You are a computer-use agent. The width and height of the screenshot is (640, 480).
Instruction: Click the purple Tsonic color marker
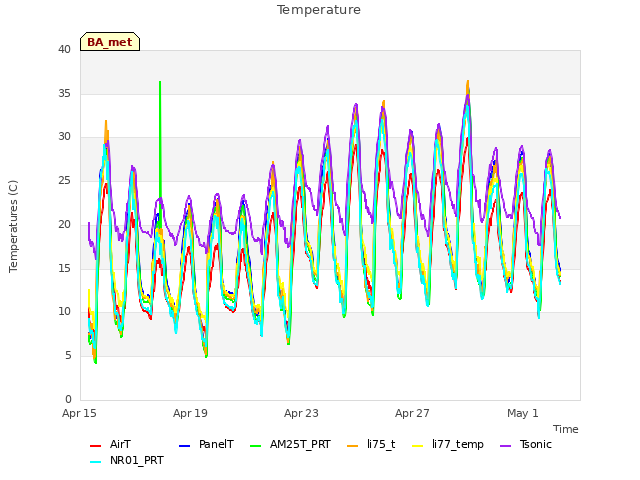point(505,446)
